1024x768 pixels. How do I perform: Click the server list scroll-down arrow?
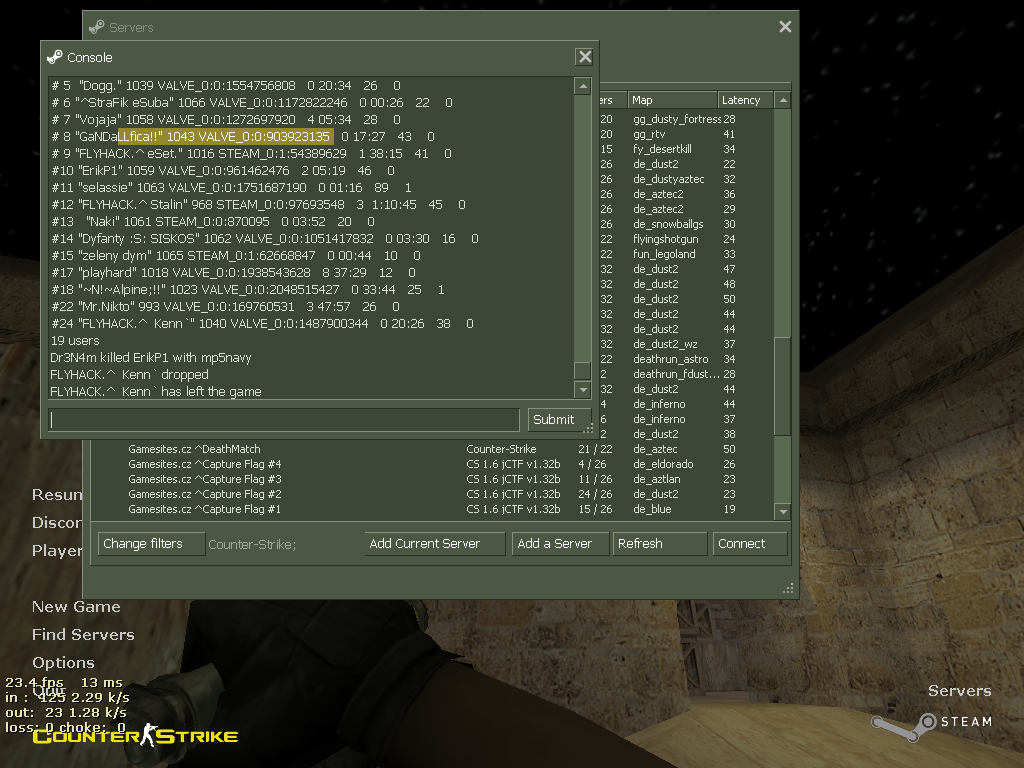(x=783, y=512)
